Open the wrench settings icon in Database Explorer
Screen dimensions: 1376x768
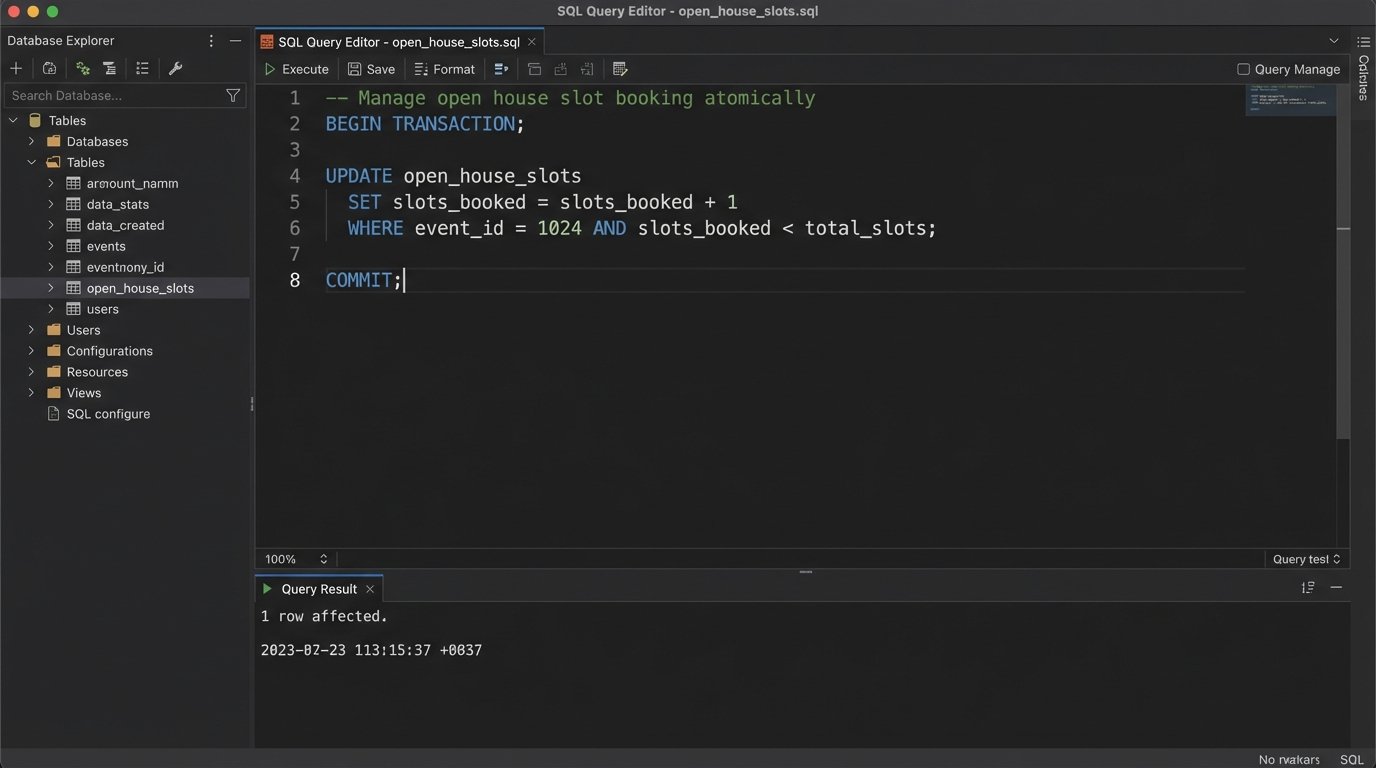tap(175, 67)
